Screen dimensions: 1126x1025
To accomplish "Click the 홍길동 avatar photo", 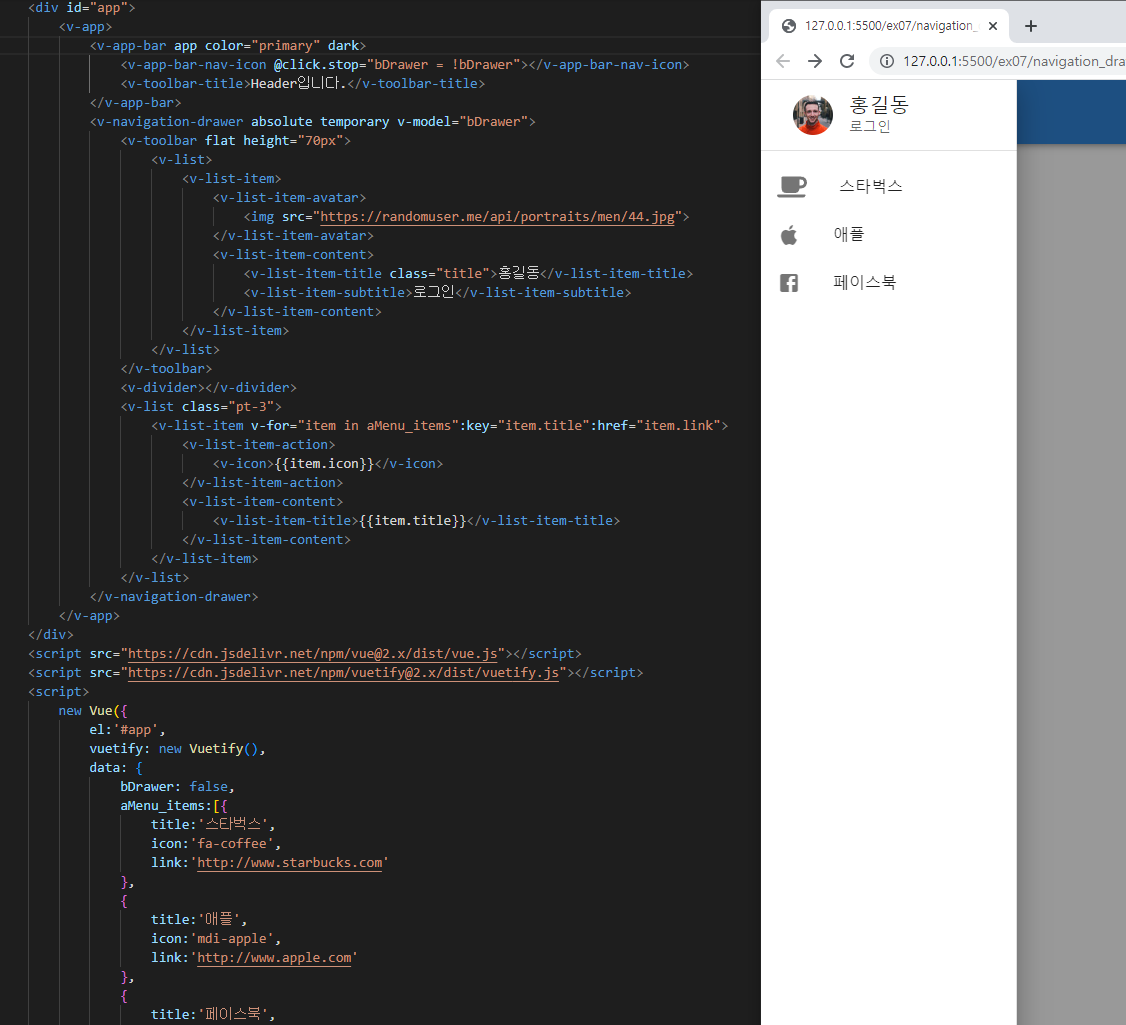I will [813, 115].
